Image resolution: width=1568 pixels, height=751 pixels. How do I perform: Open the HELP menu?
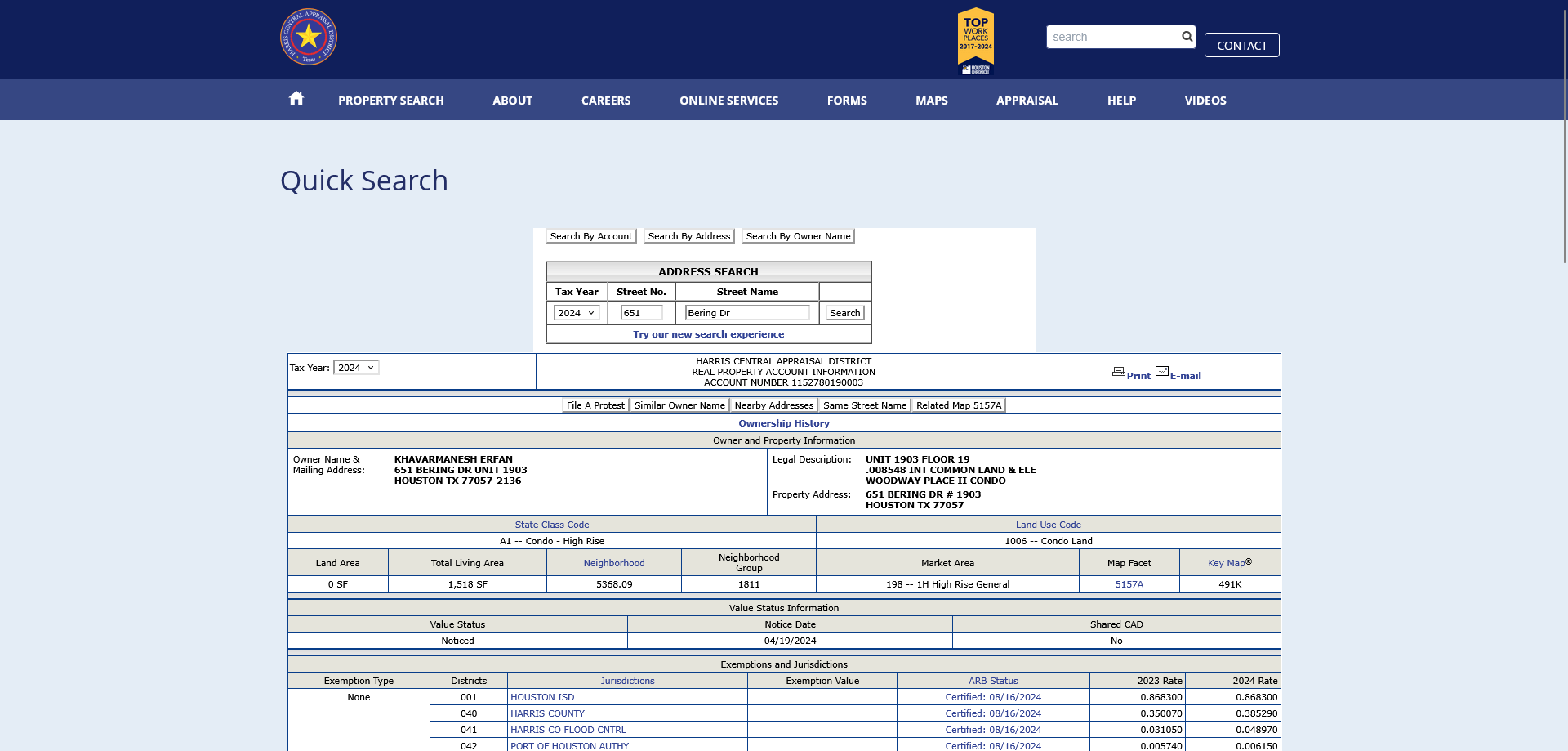tap(1122, 101)
